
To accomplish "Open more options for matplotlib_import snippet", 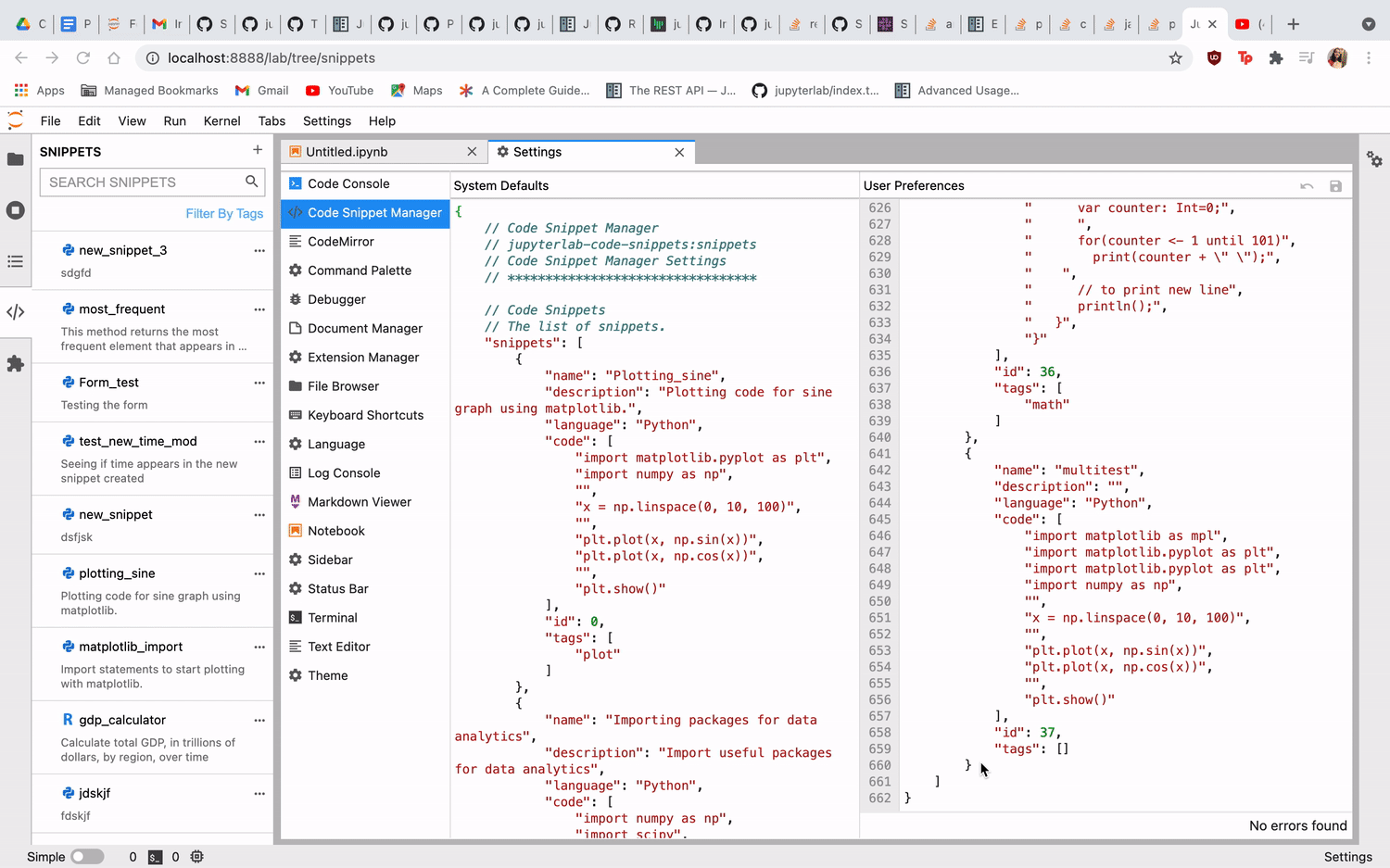I will point(259,647).
